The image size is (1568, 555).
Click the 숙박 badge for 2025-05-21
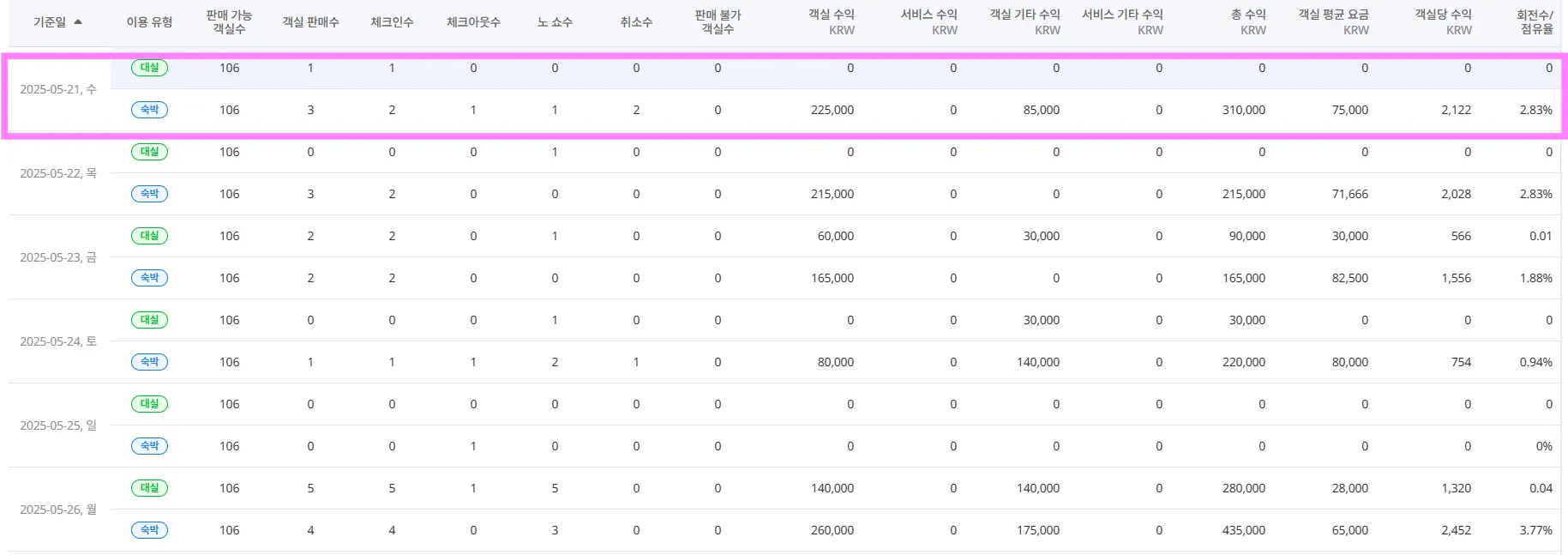tap(149, 110)
